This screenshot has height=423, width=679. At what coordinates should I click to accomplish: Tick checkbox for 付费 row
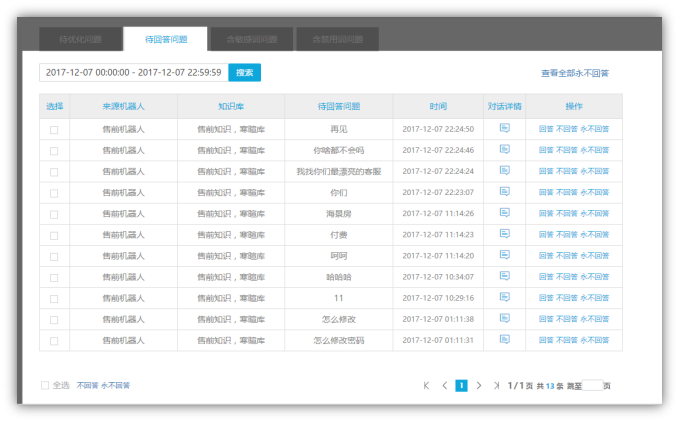click(x=54, y=236)
